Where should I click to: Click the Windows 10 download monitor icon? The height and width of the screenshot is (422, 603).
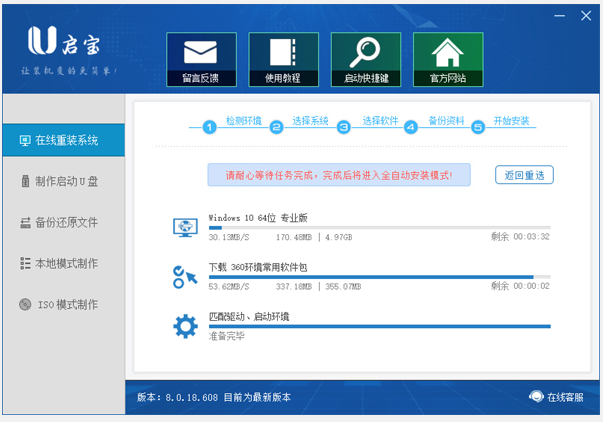click(185, 228)
